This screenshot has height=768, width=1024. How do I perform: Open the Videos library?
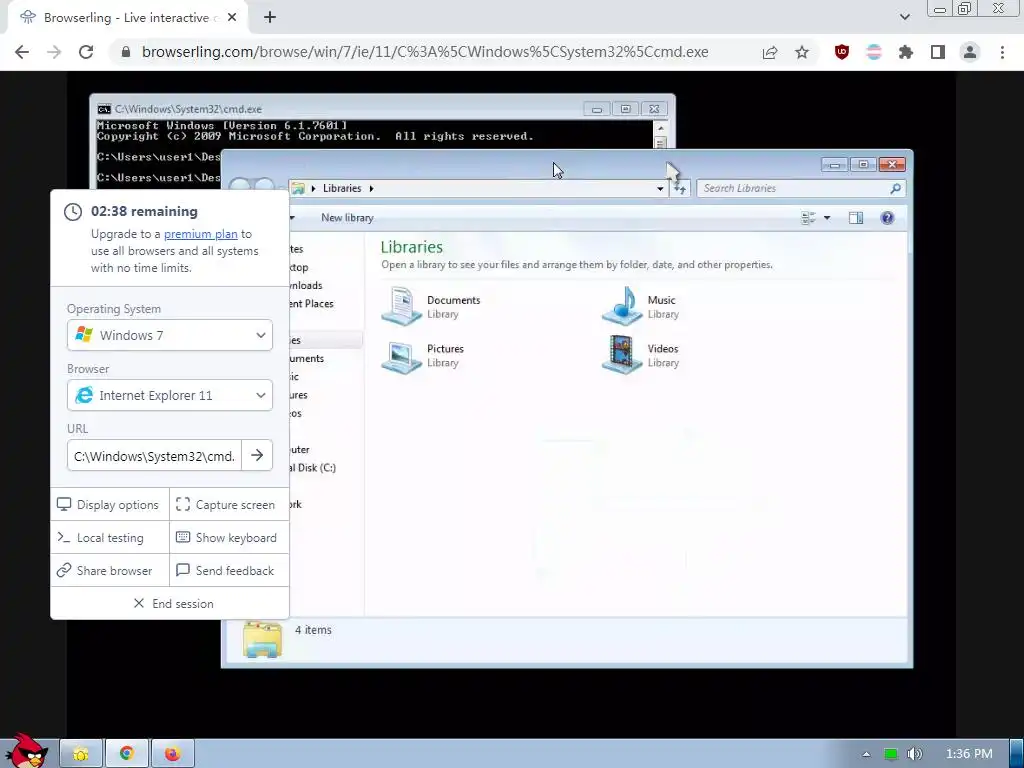641,355
